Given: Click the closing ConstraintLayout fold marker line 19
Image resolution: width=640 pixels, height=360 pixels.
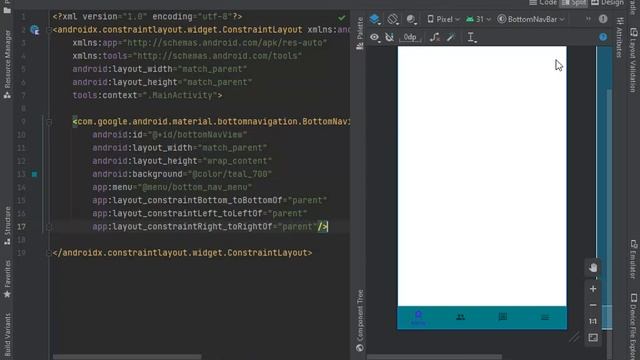Looking at the screenshot, I should 49,253.
